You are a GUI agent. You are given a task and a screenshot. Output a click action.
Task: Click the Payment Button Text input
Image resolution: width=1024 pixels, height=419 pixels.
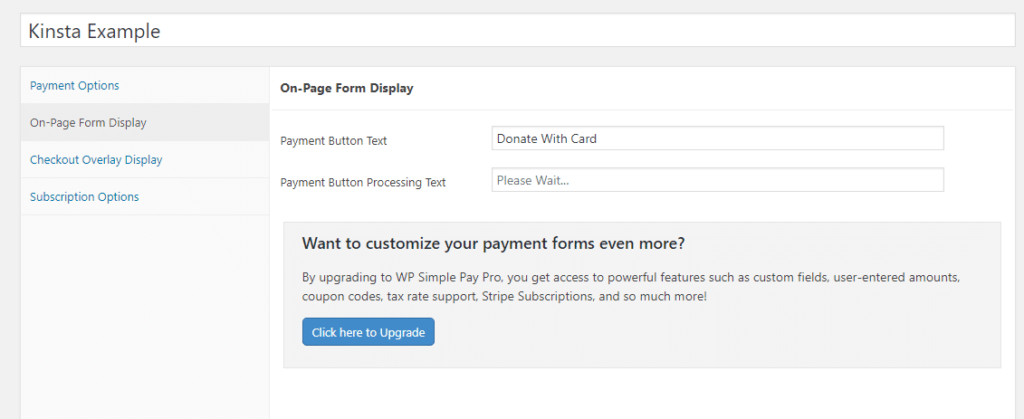[x=717, y=139]
